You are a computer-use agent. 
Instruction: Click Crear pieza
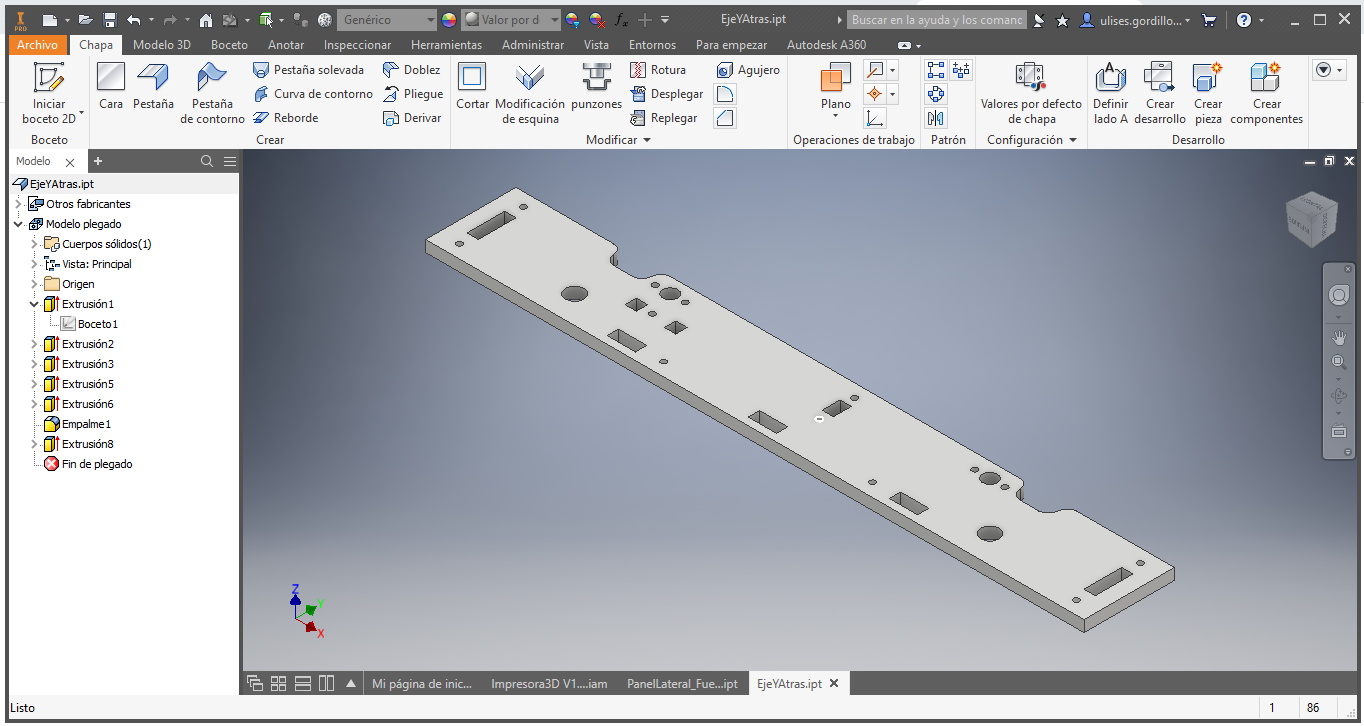pos(1208,94)
